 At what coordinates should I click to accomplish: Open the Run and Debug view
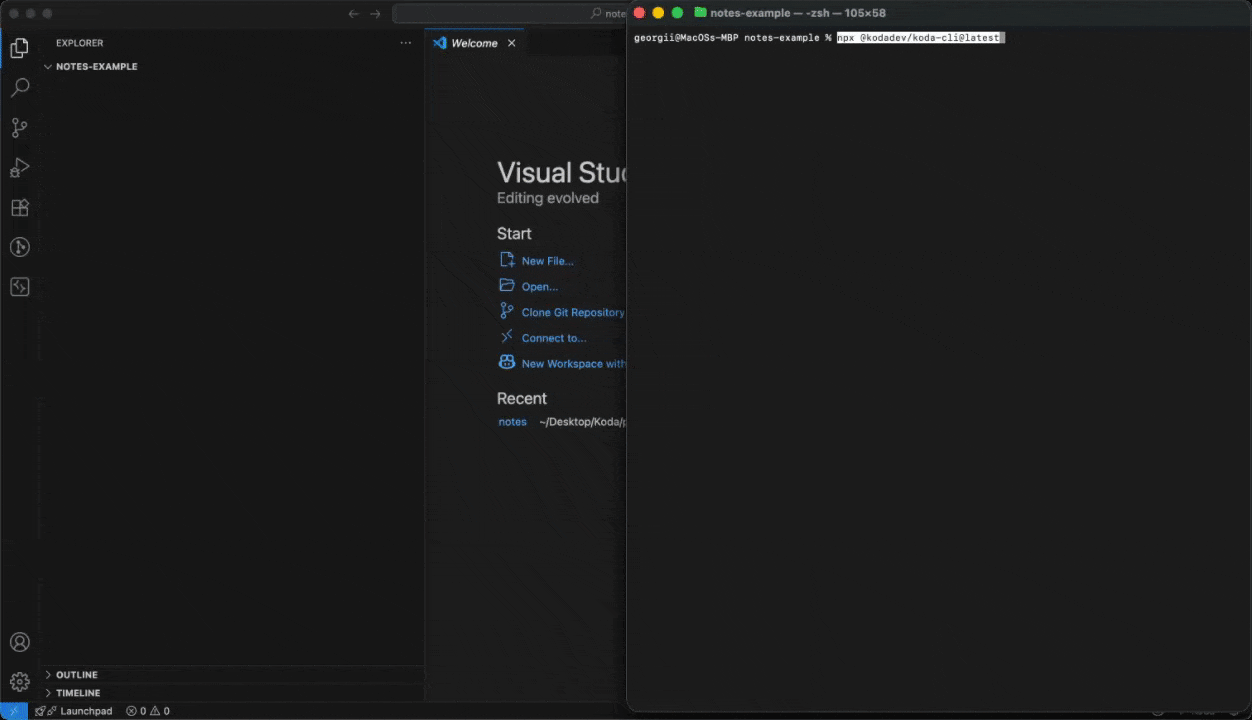pos(20,168)
